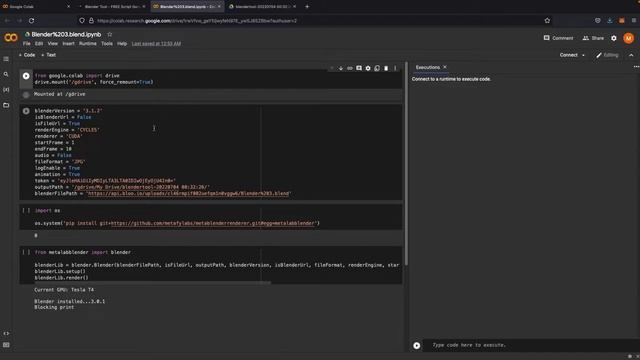Click the notebook vertical scrollbar
This screenshot has width=640, height=360.
point(406,163)
